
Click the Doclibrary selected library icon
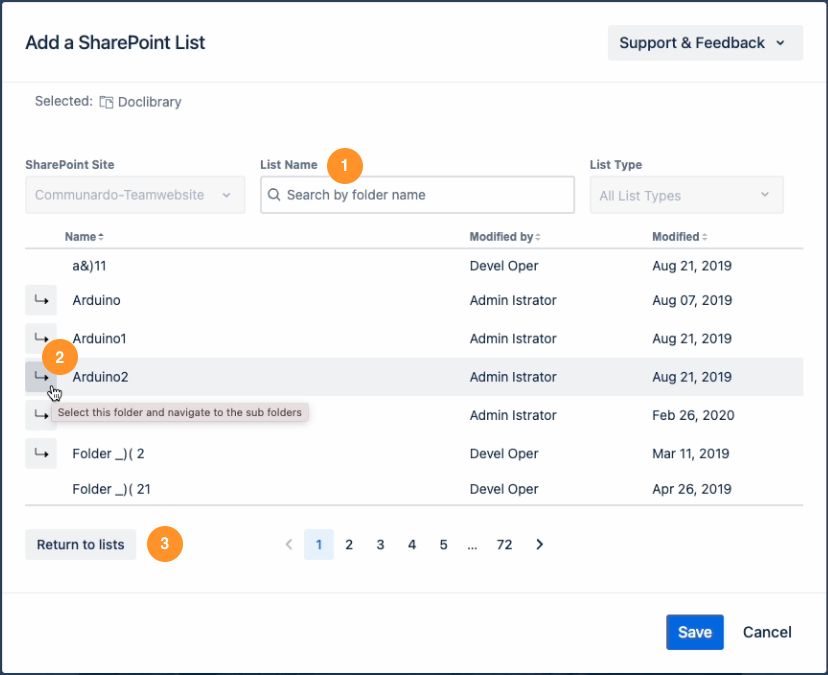point(105,102)
